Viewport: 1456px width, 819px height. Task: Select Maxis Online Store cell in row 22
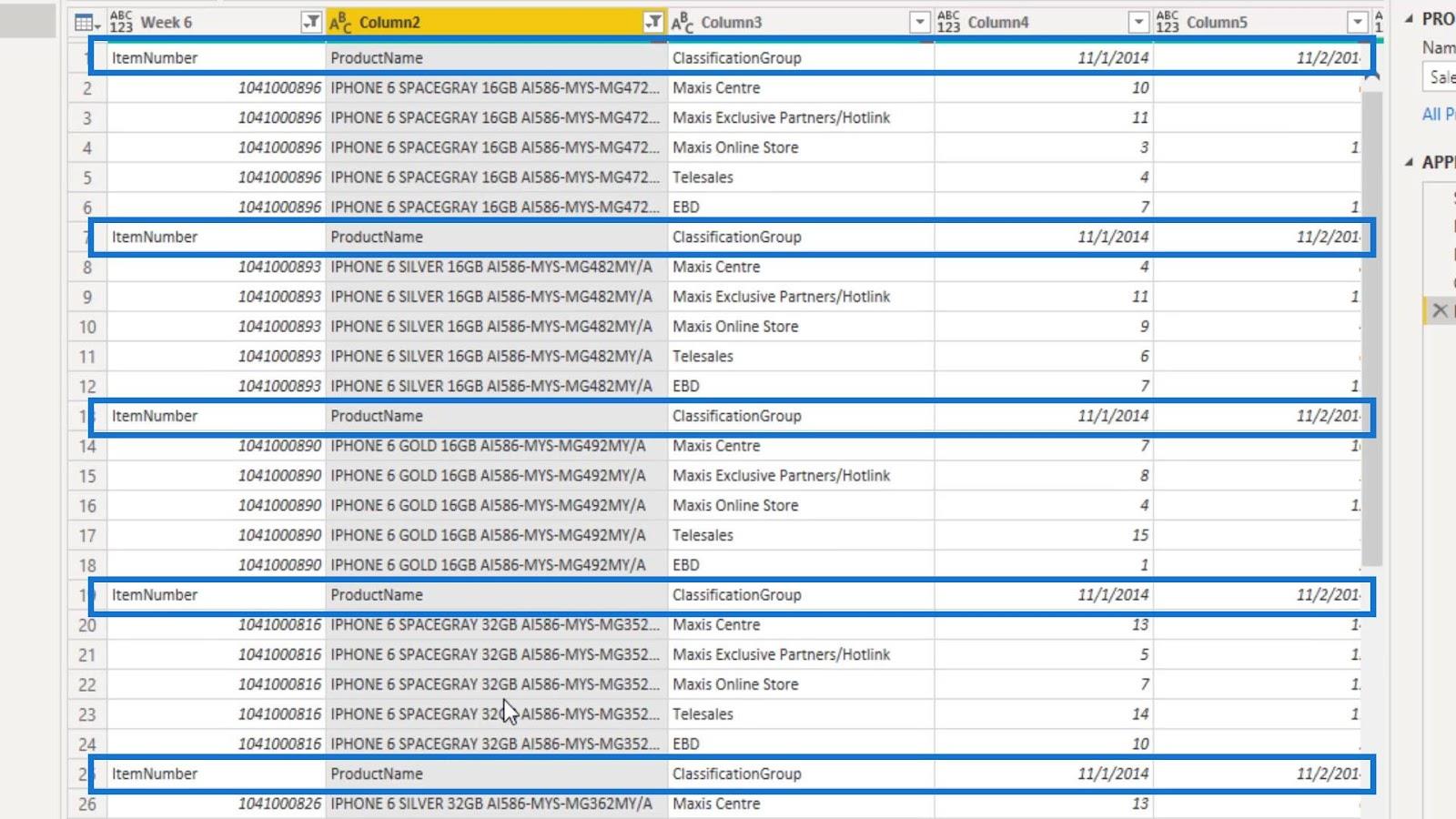(x=801, y=684)
